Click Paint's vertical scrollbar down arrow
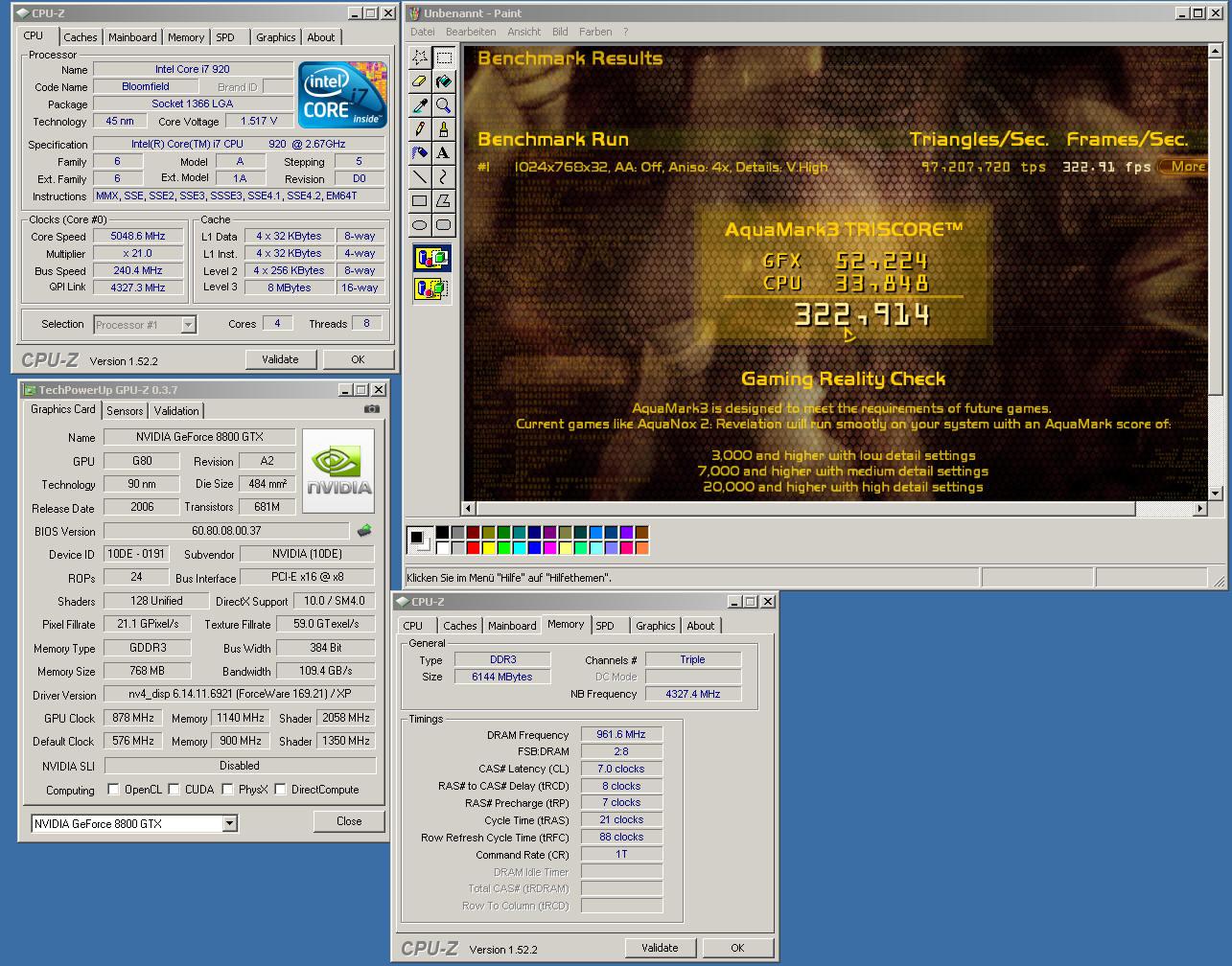Screen dimensions: 1232x966 coord(1216,494)
